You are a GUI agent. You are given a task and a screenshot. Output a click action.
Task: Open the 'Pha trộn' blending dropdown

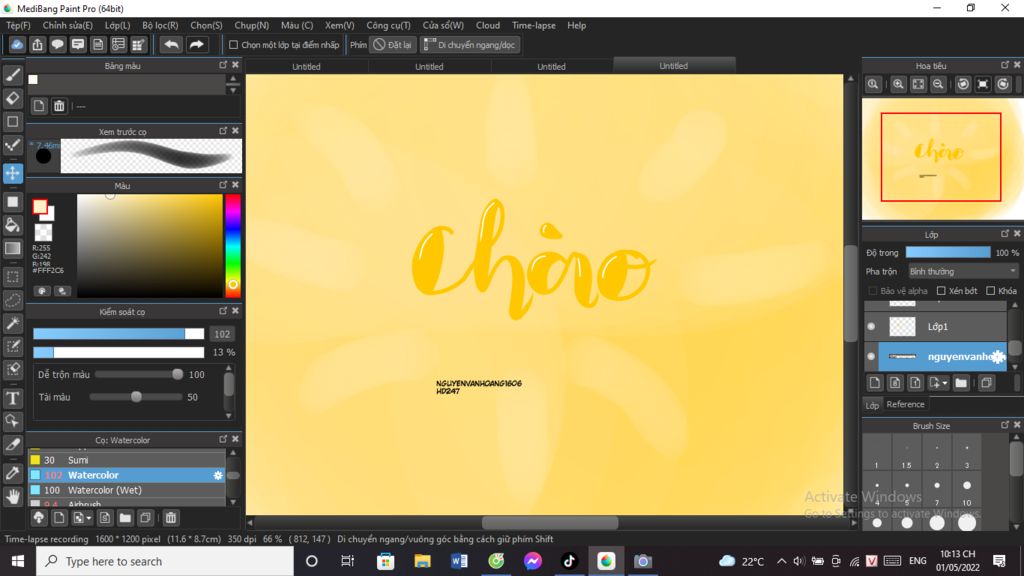[x=963, y=271]
